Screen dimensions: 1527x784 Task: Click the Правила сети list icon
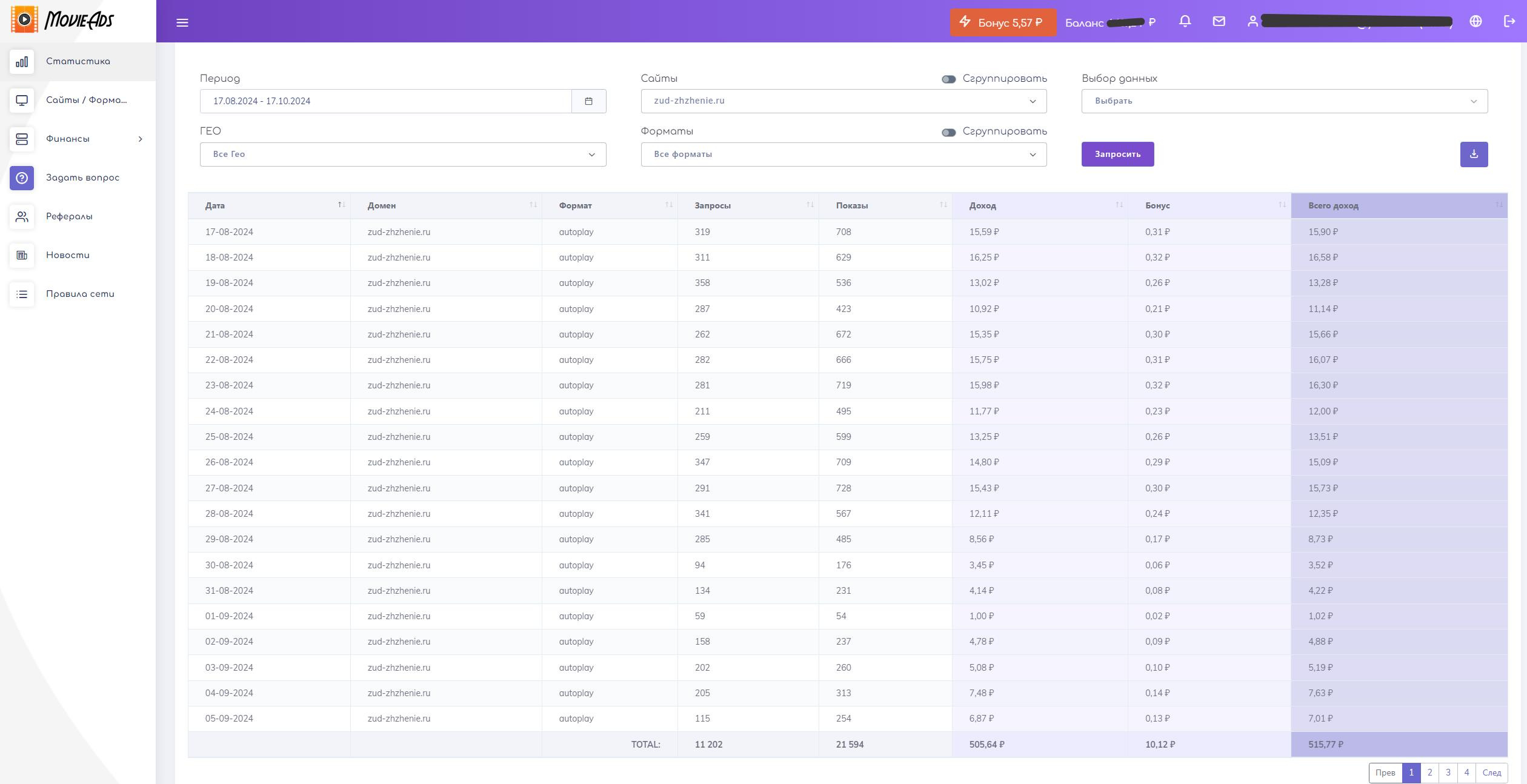click(22, 294)
